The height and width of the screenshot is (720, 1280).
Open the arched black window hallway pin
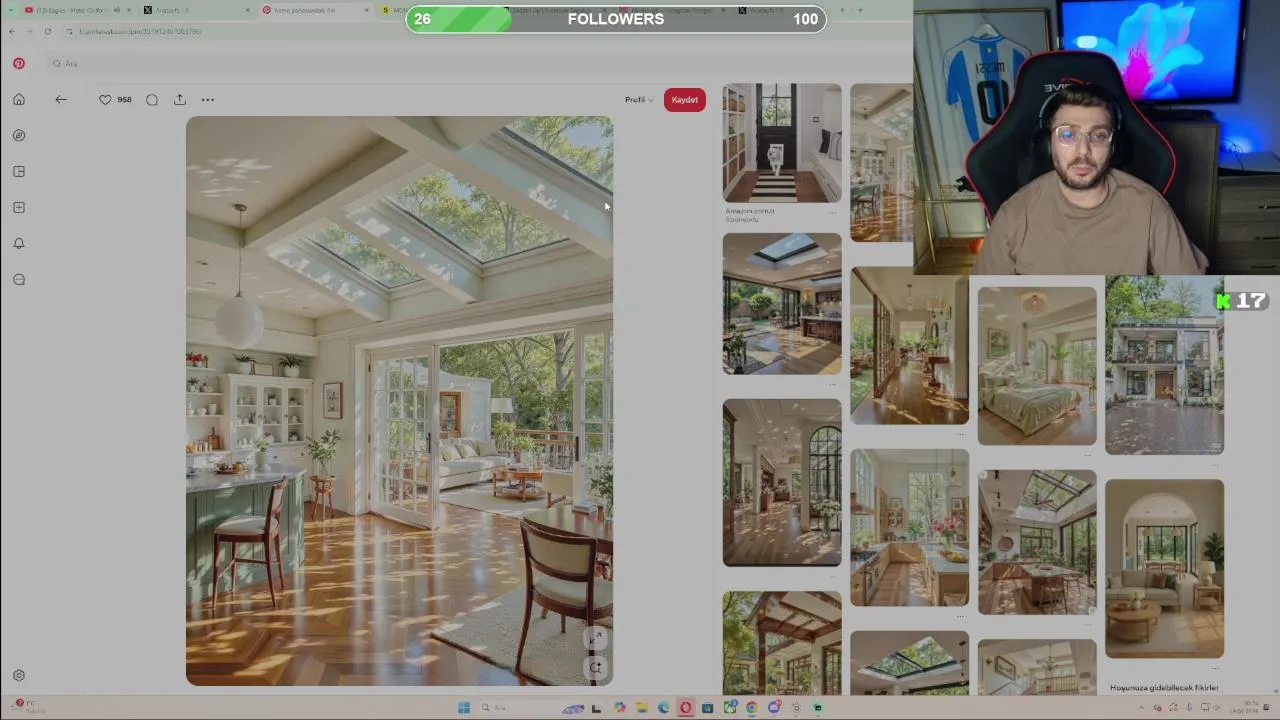782,482
